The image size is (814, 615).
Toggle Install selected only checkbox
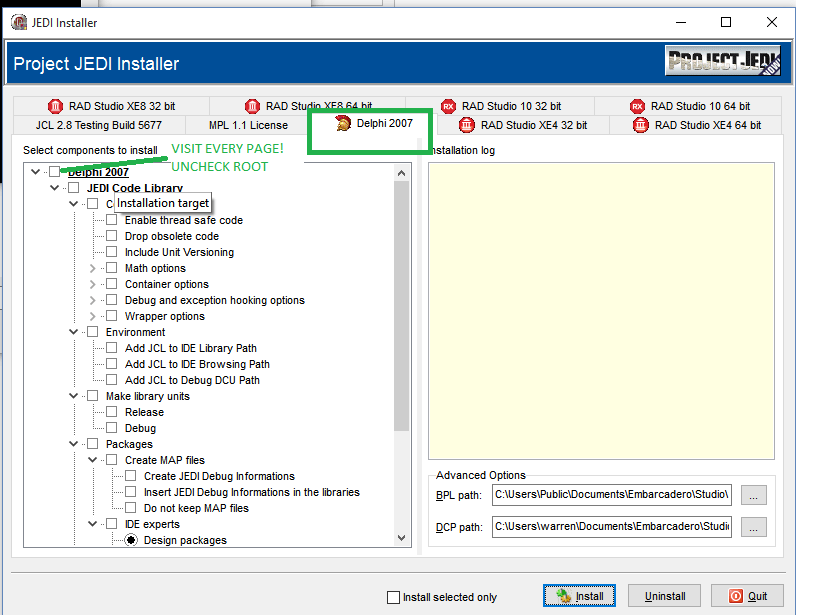point(393,597)
